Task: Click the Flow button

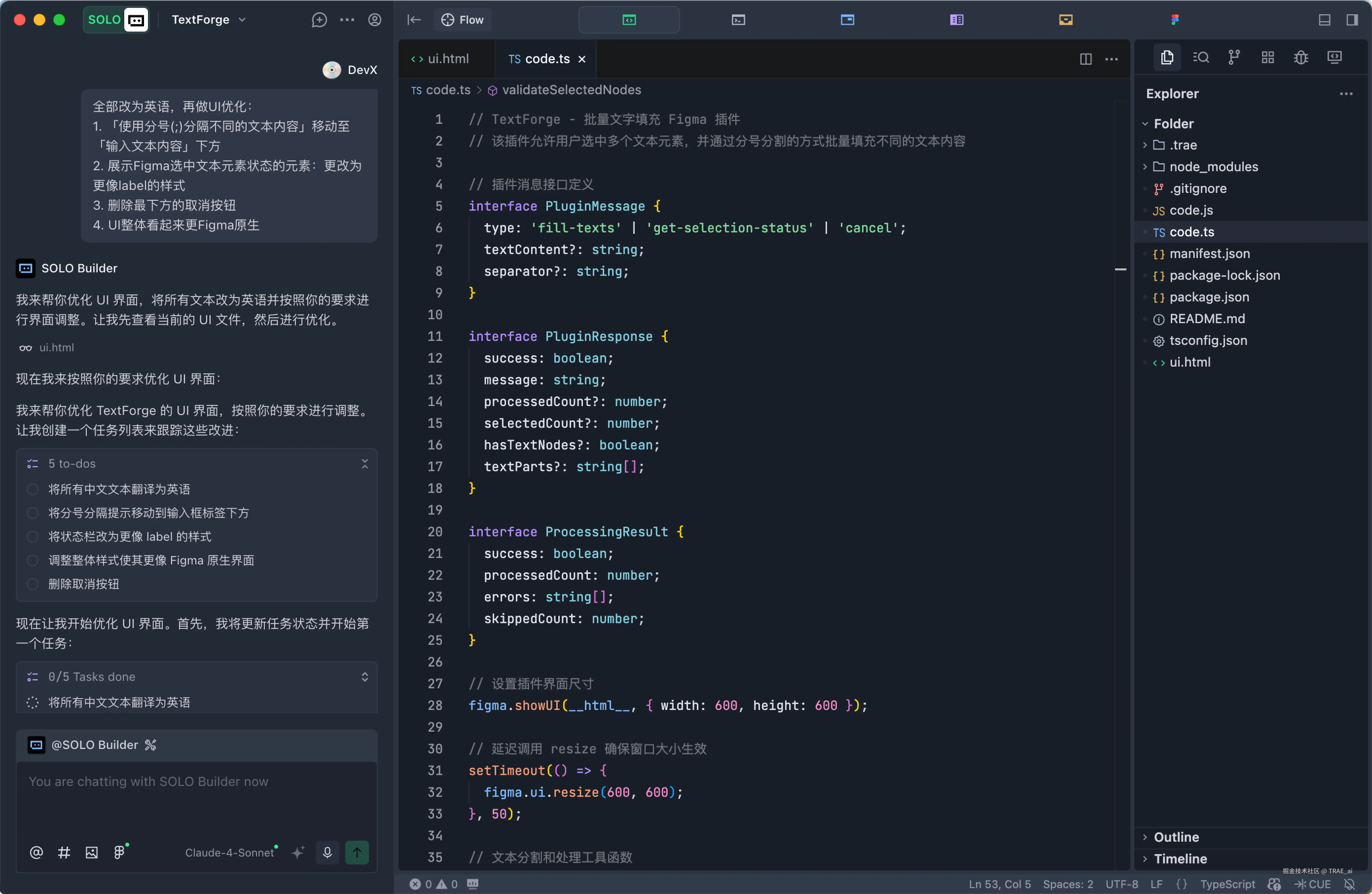Action: tap(463, 19)
